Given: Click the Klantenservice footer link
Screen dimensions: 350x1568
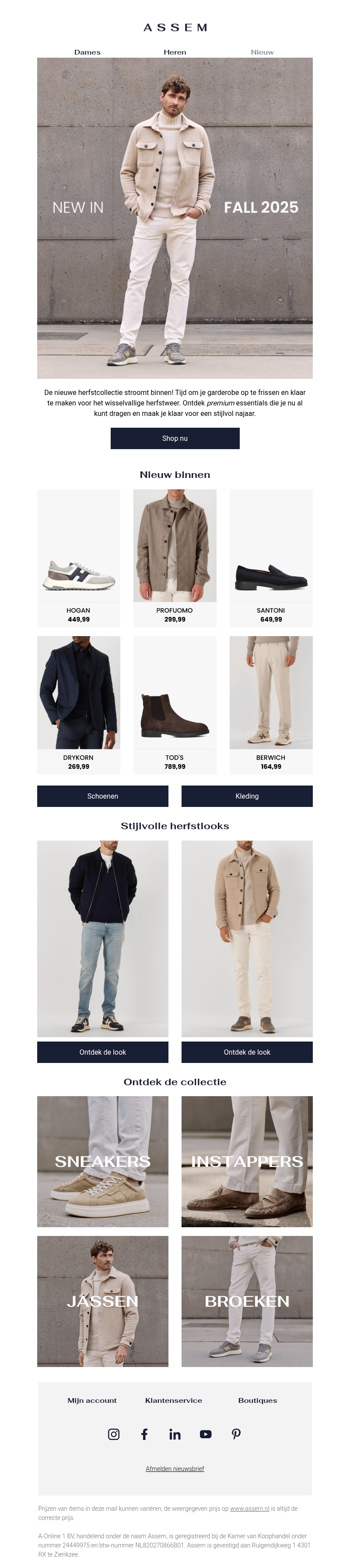Looking at the screenshot, I should click(x=174, y=1401).
